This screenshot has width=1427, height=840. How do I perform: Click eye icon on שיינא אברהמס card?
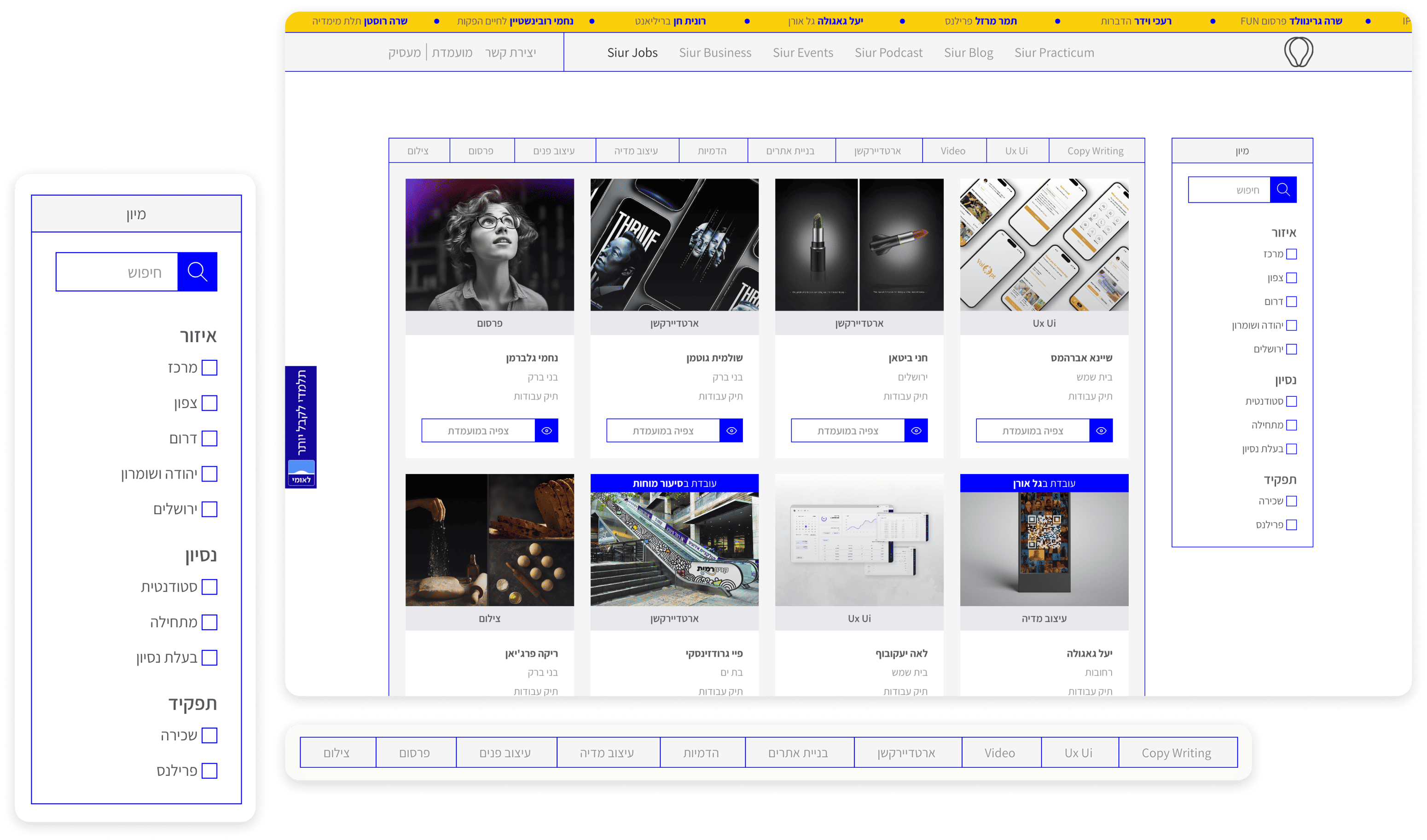1101,431
